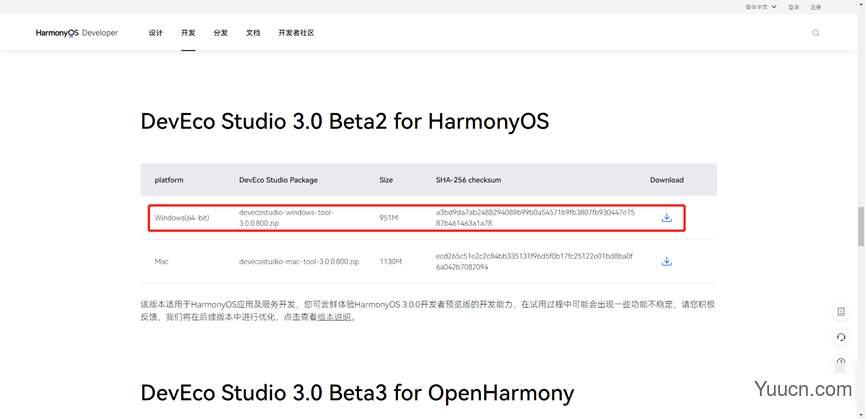The width and height of the screenshot is (865, 419).
Task: Click the 951M size value
Action: [388, 218]
